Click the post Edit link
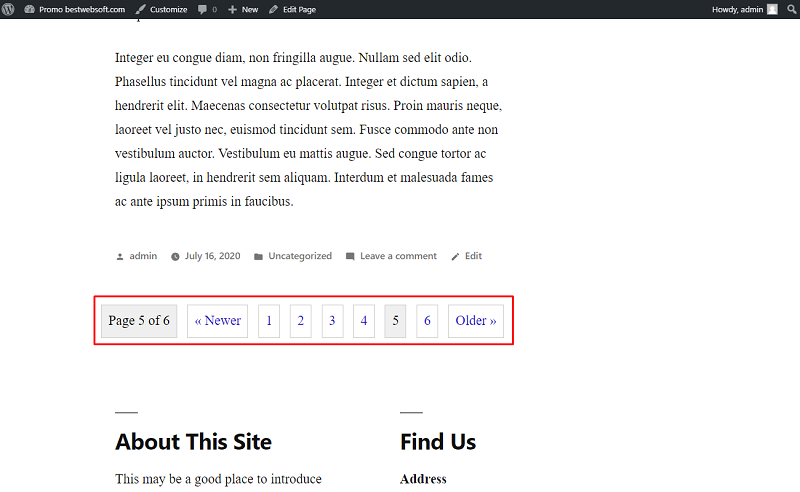The height and width of the screenshot is (492, 800). click(473, 256)
